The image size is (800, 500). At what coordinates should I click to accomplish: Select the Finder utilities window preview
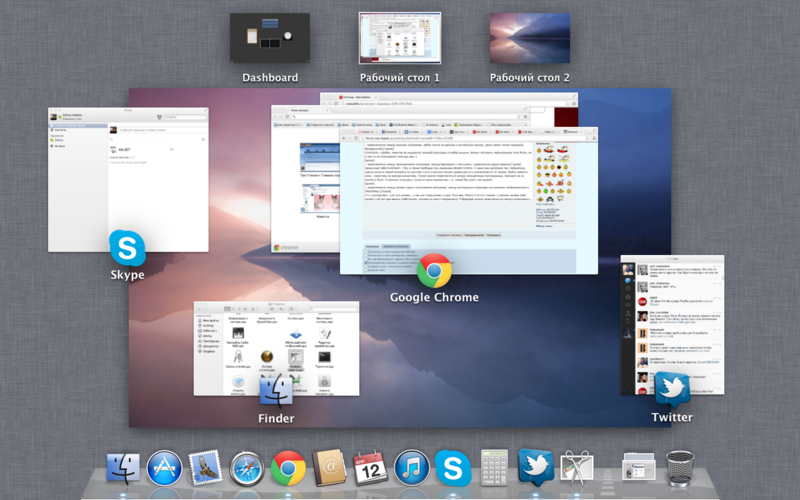tap(277, 348)
